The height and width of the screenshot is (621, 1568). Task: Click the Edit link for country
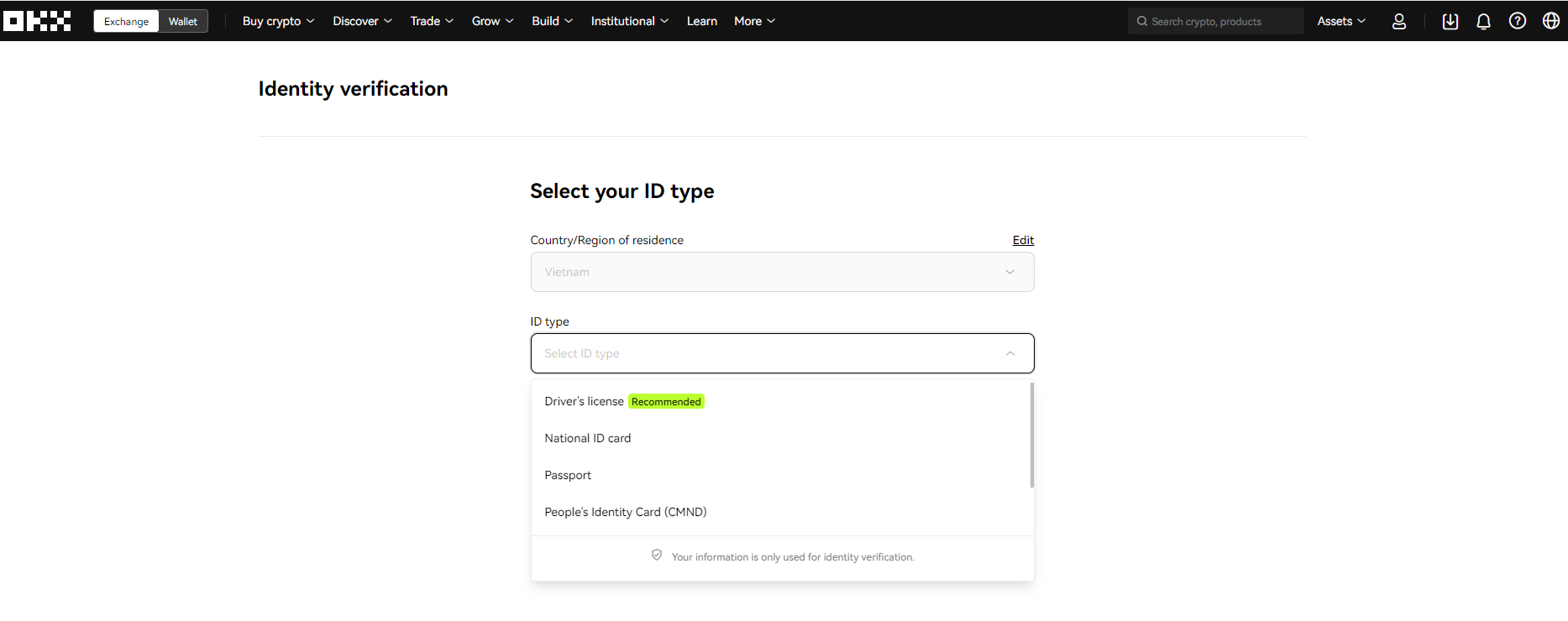1023,240
